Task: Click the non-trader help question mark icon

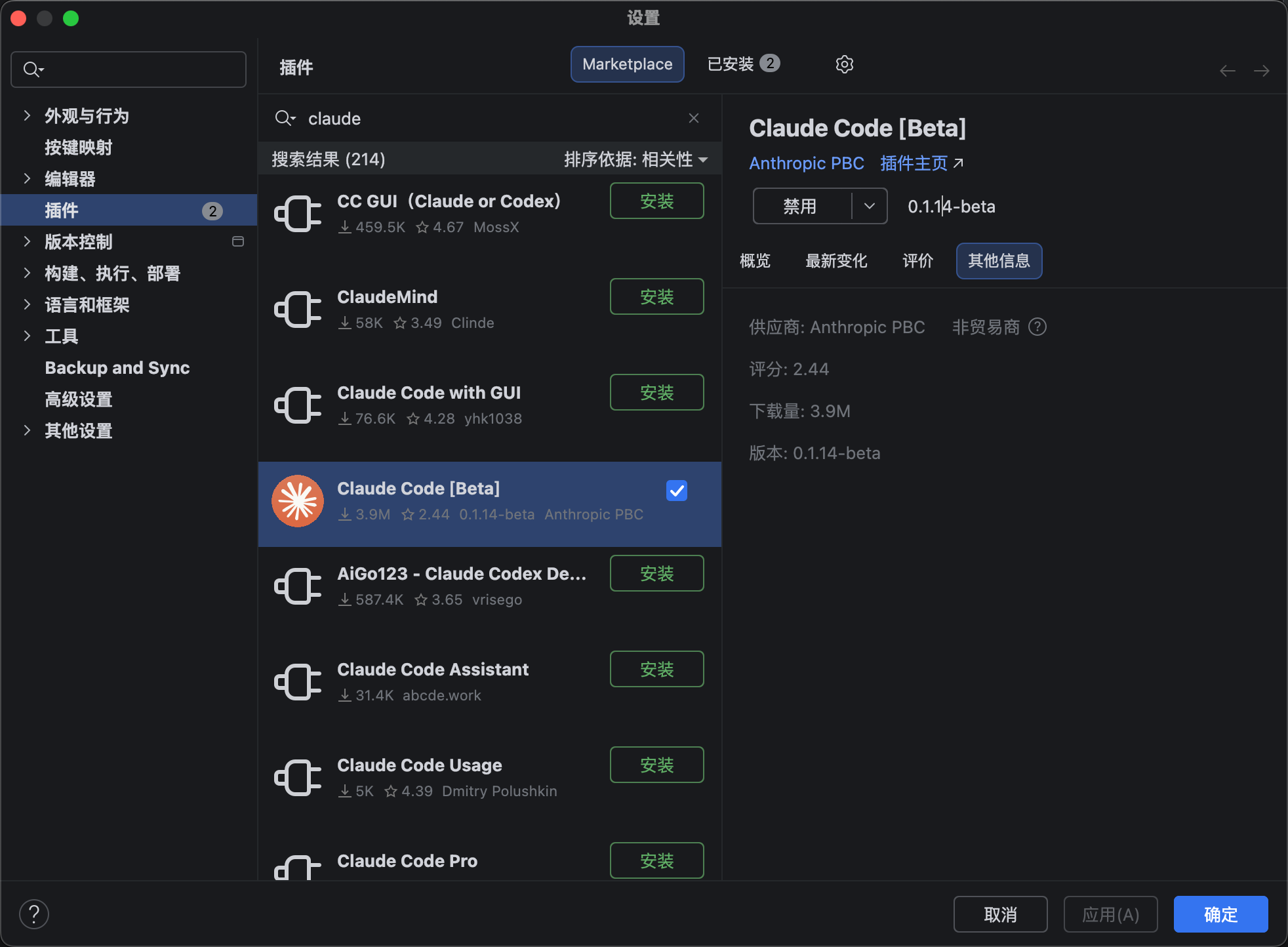Action: click(1037, 327)
